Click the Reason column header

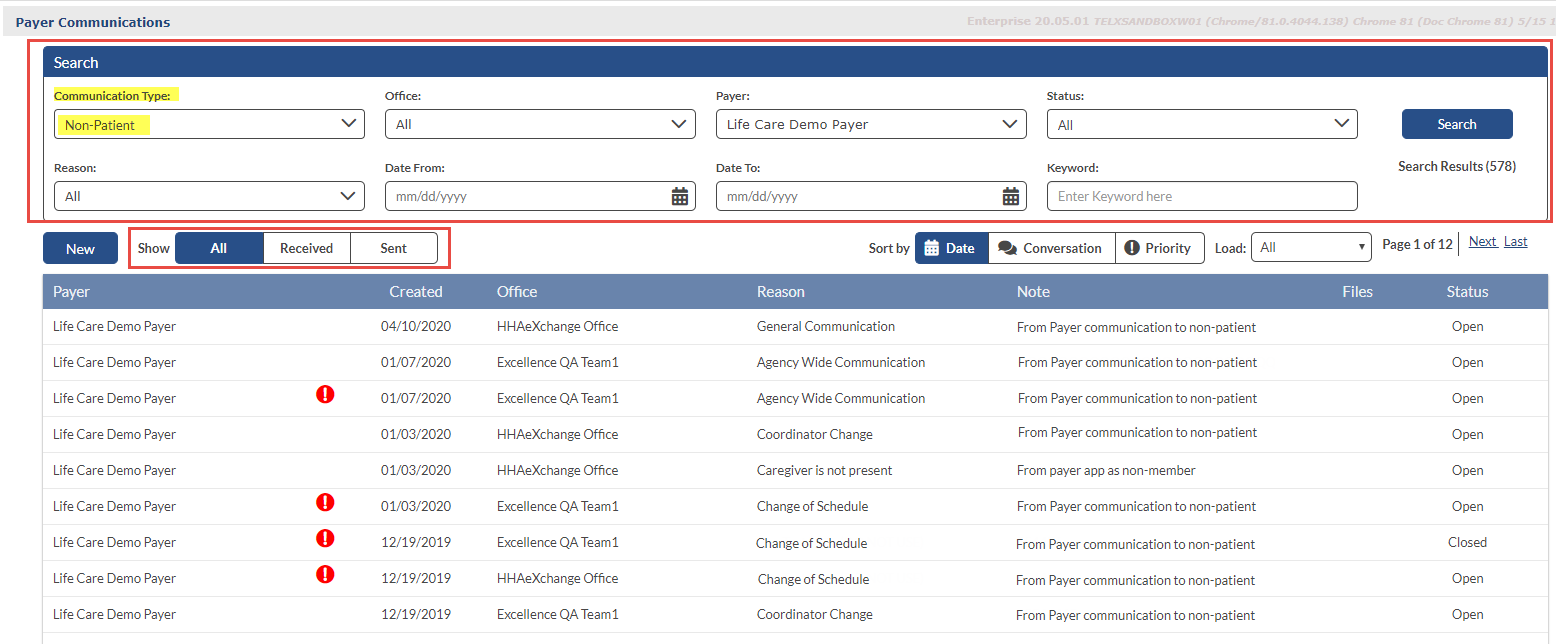(x=781, y=292)
